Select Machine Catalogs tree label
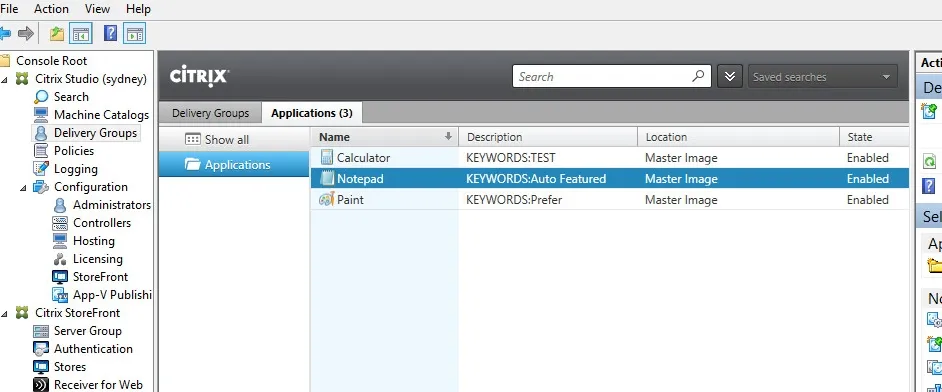The image size is (942, 392). coord(102,115)
